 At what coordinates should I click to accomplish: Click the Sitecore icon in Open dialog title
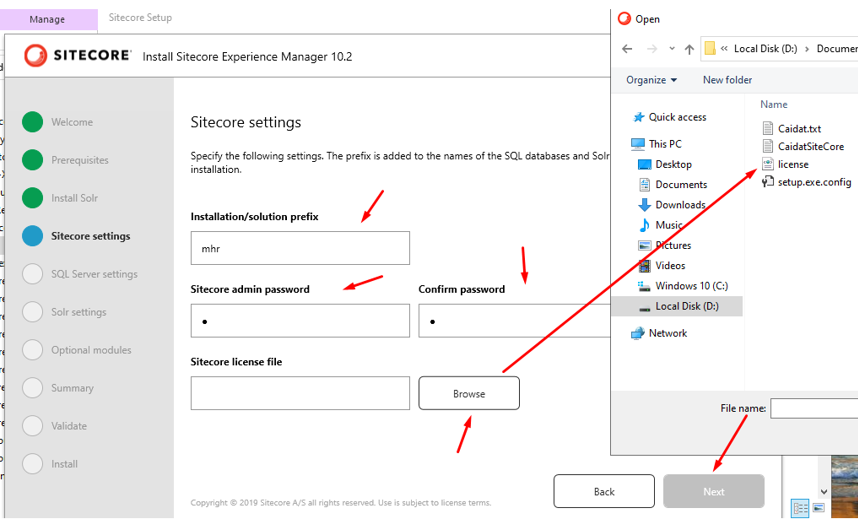tap(624, 19)
